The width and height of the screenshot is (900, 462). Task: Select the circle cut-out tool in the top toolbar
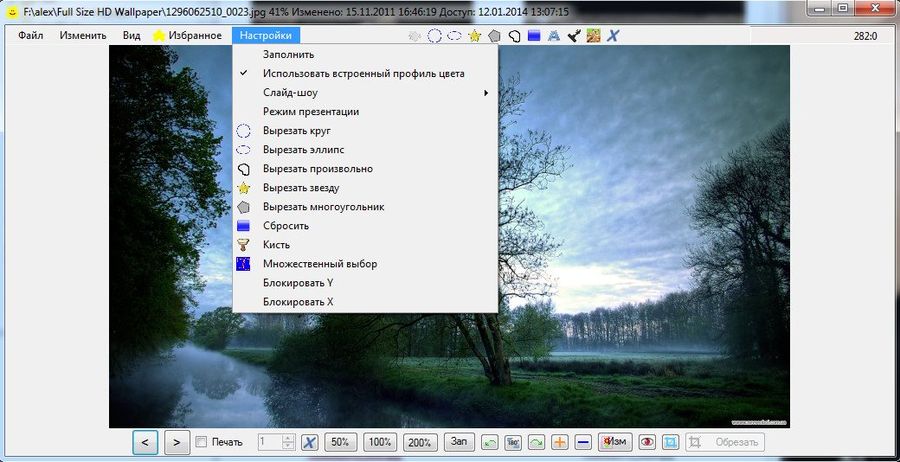click(x=435, y=36)
